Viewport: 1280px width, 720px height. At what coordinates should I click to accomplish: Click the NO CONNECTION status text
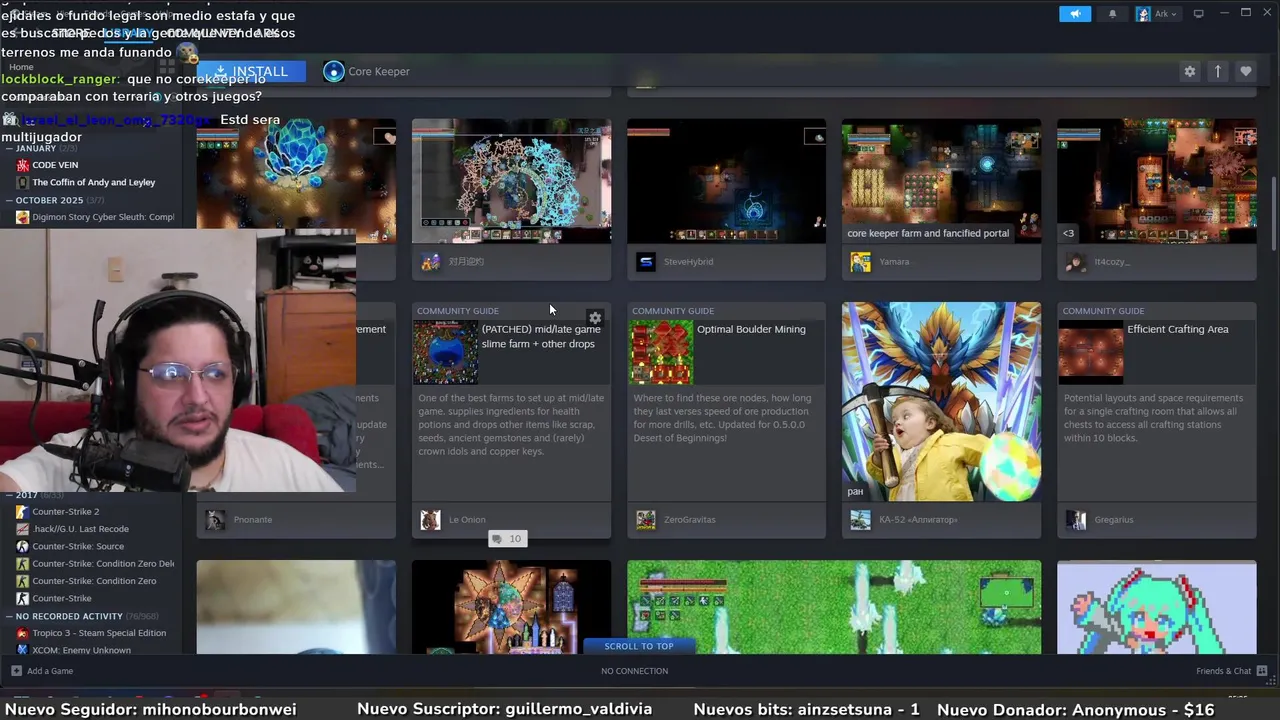point(634,671)
